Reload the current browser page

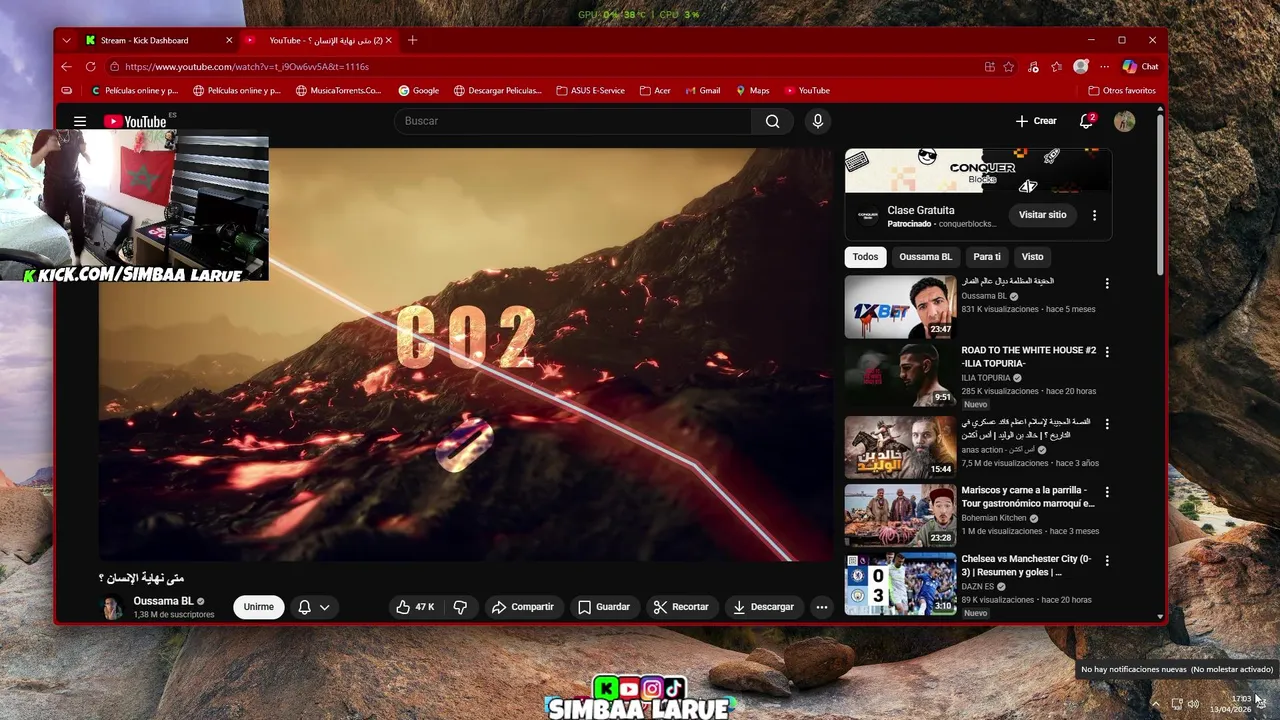tap(90, 67)
